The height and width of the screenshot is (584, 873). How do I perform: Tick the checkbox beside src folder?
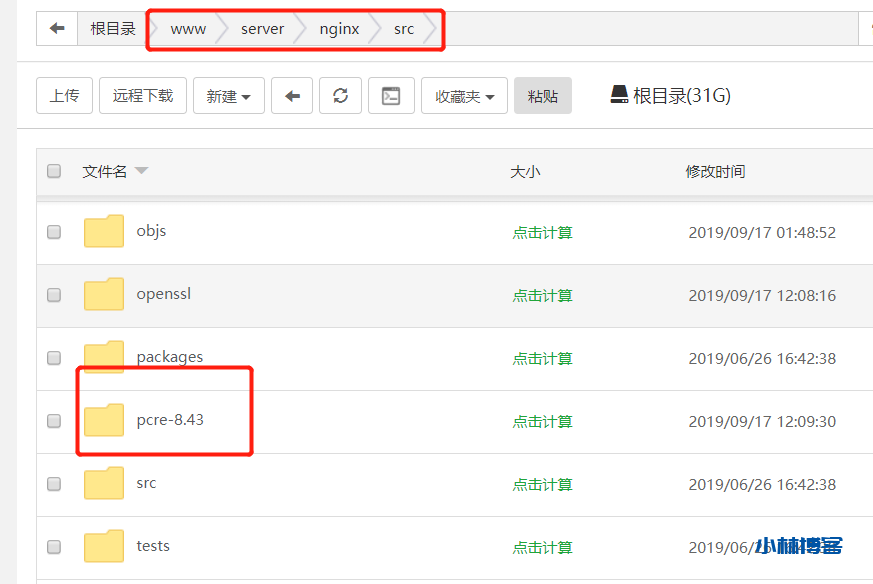point(54,484)
